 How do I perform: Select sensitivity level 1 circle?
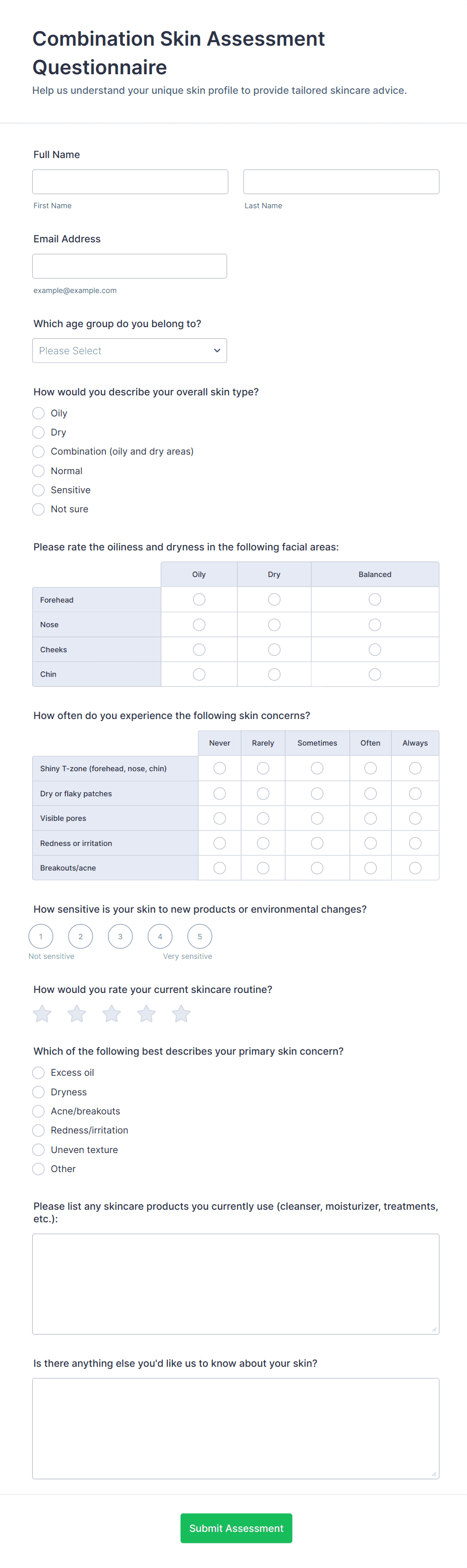[x=41, y=937]
